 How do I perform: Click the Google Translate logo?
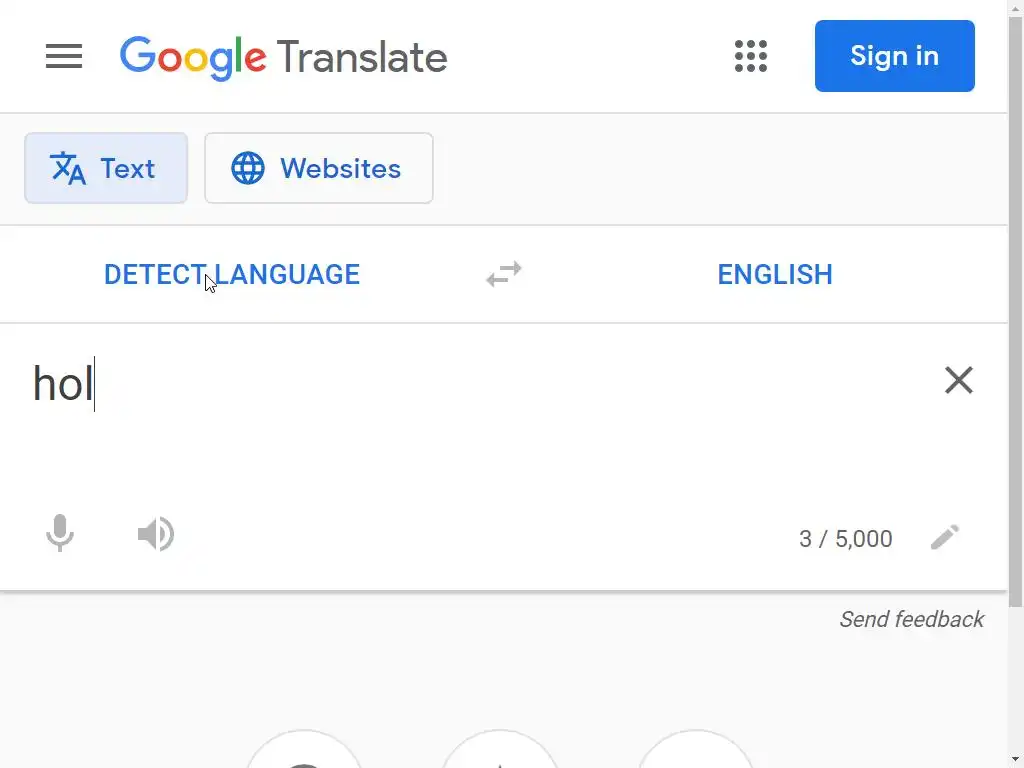(x=284, y=57)
